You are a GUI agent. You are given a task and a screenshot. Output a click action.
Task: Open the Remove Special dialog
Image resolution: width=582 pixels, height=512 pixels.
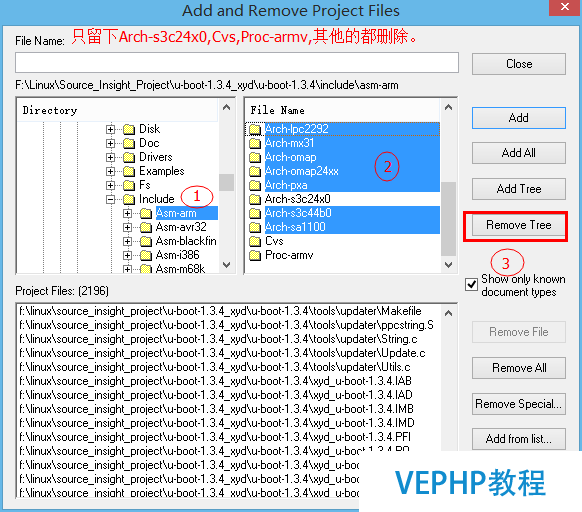[519, 404]
